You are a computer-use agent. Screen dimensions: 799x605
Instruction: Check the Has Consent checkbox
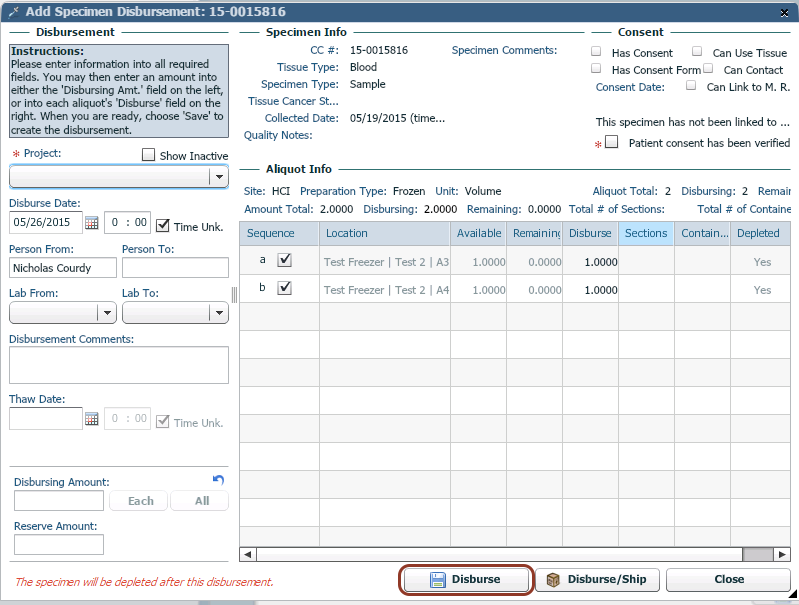[x=596, y=51]
